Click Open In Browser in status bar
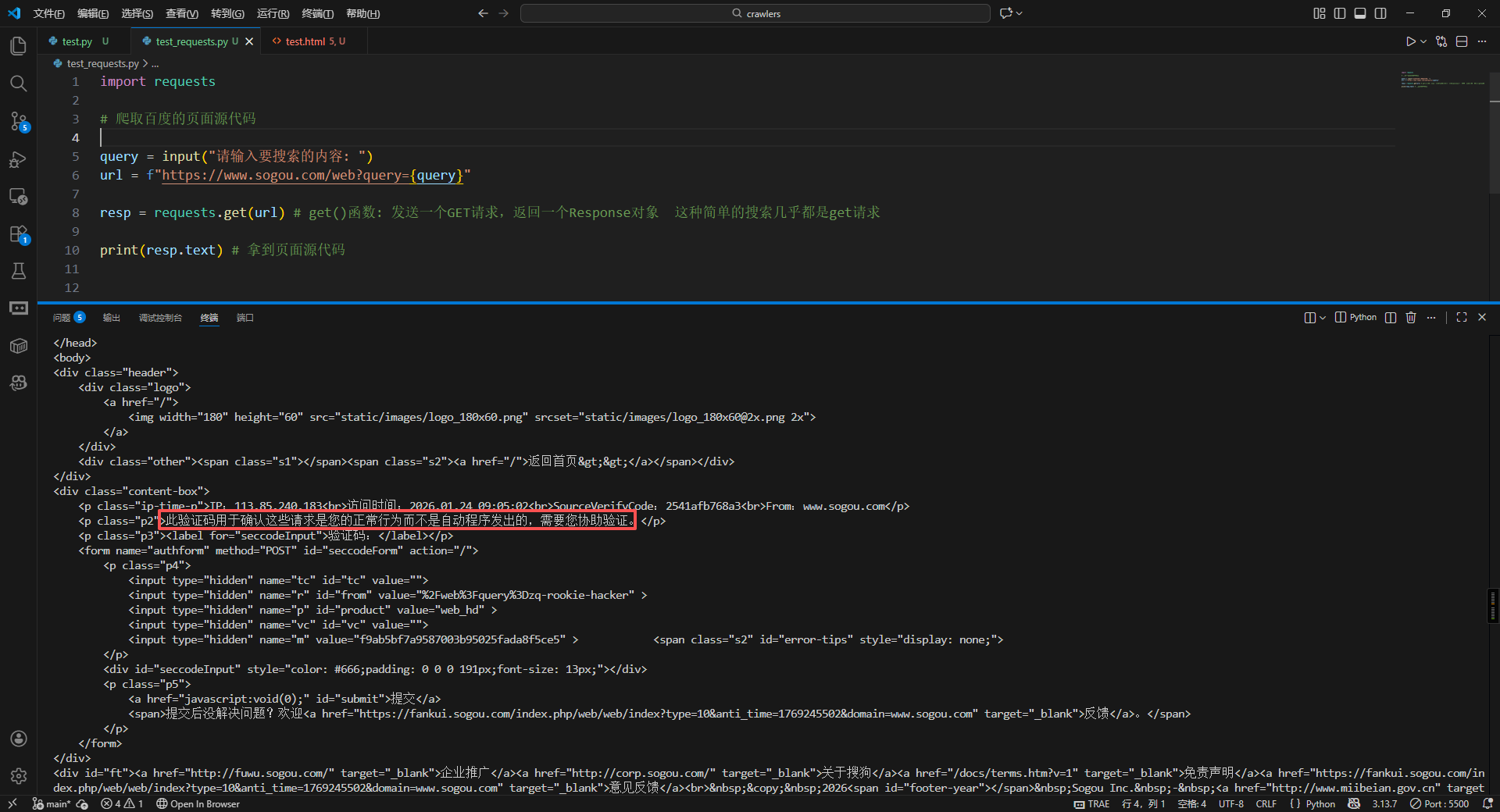The width and height of the screenshot is (1500, 812). tap(198, 803)
